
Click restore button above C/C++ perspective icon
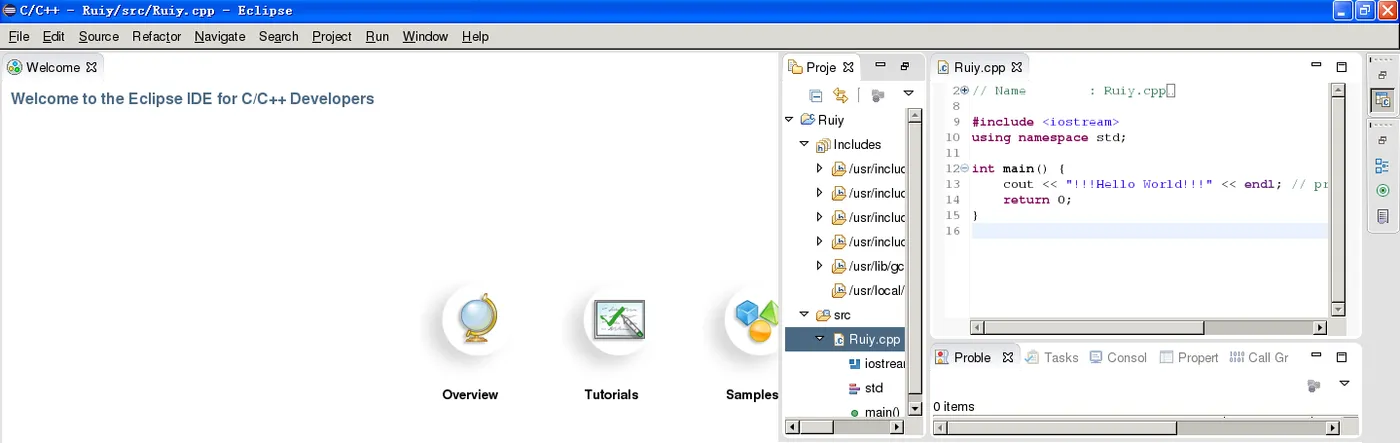1383,76
